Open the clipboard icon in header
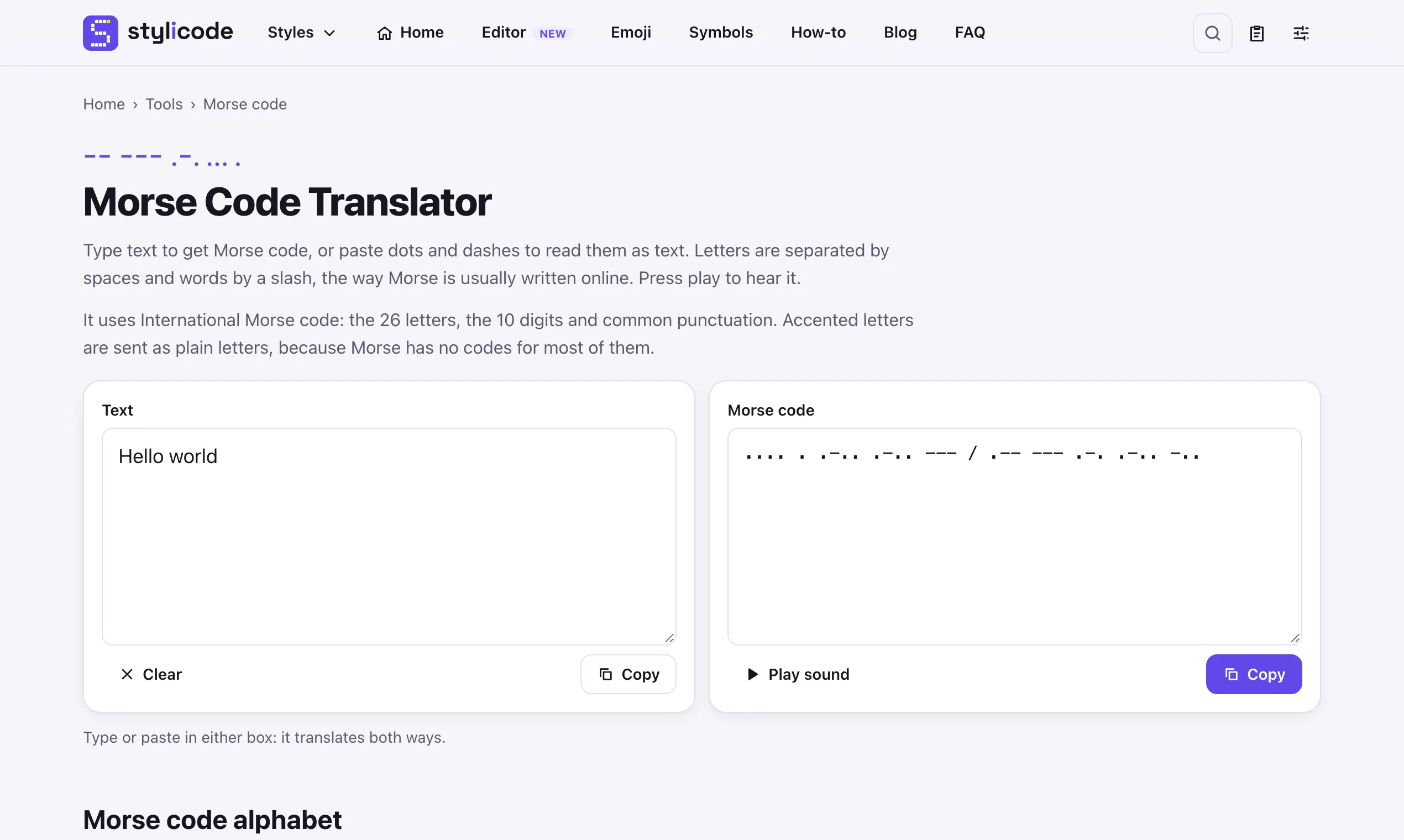 point(1256,33)
